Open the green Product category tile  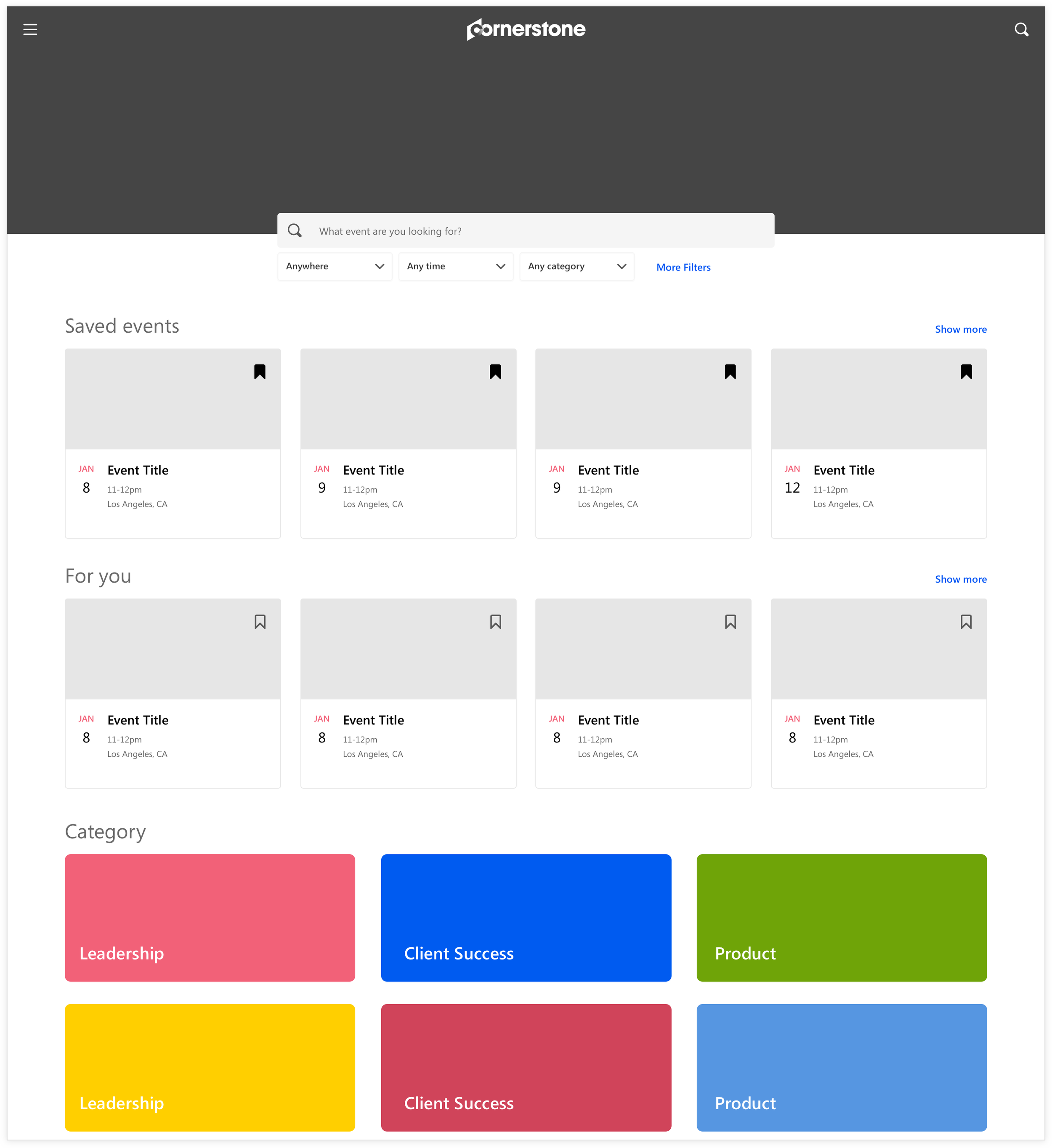click(841, 917)
